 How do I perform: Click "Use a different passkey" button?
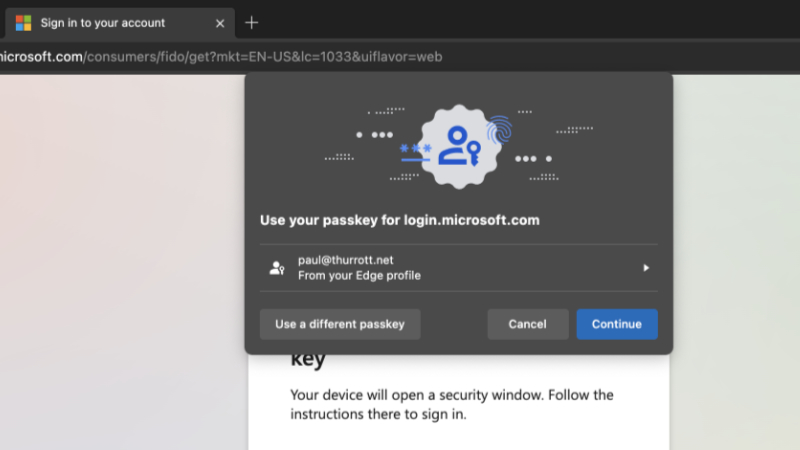tap(340, 324)
